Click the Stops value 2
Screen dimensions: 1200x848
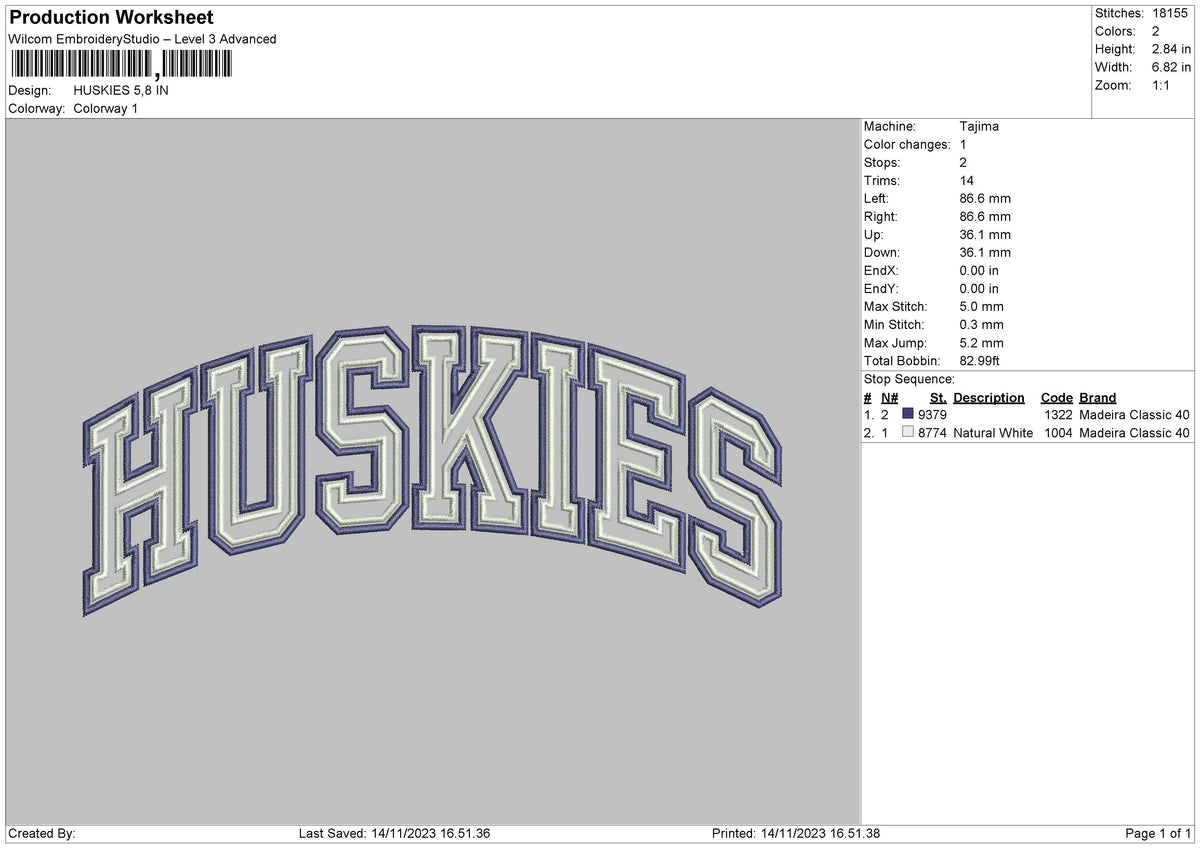tap(963, 162)
